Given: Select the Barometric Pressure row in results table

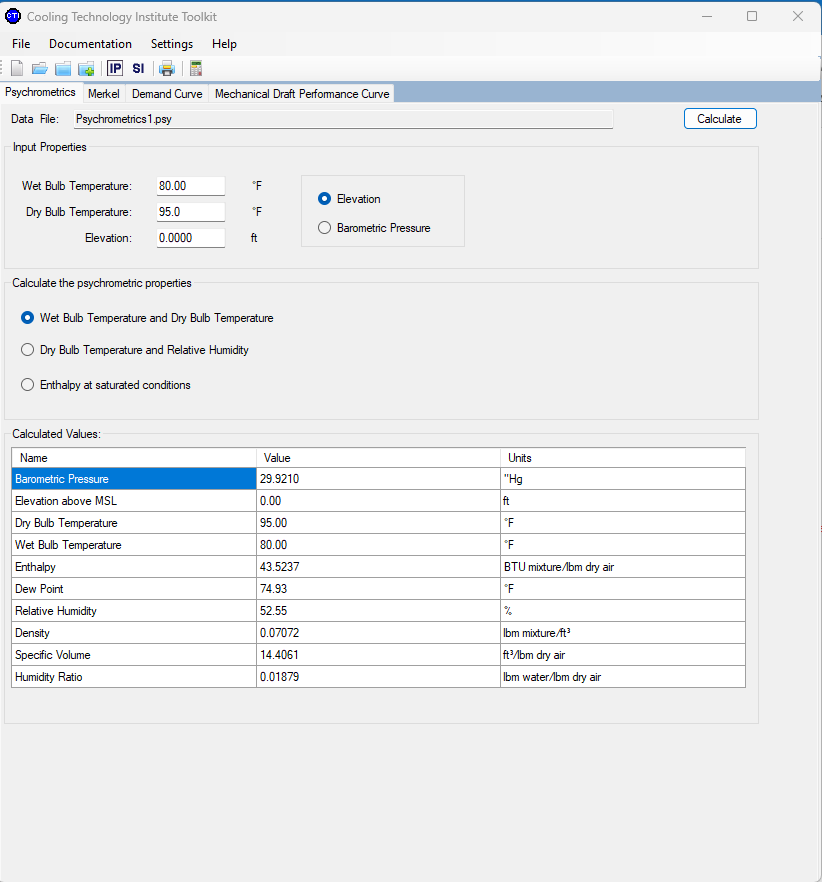Looking at the screenshot, I should click(x=134, y=479).
